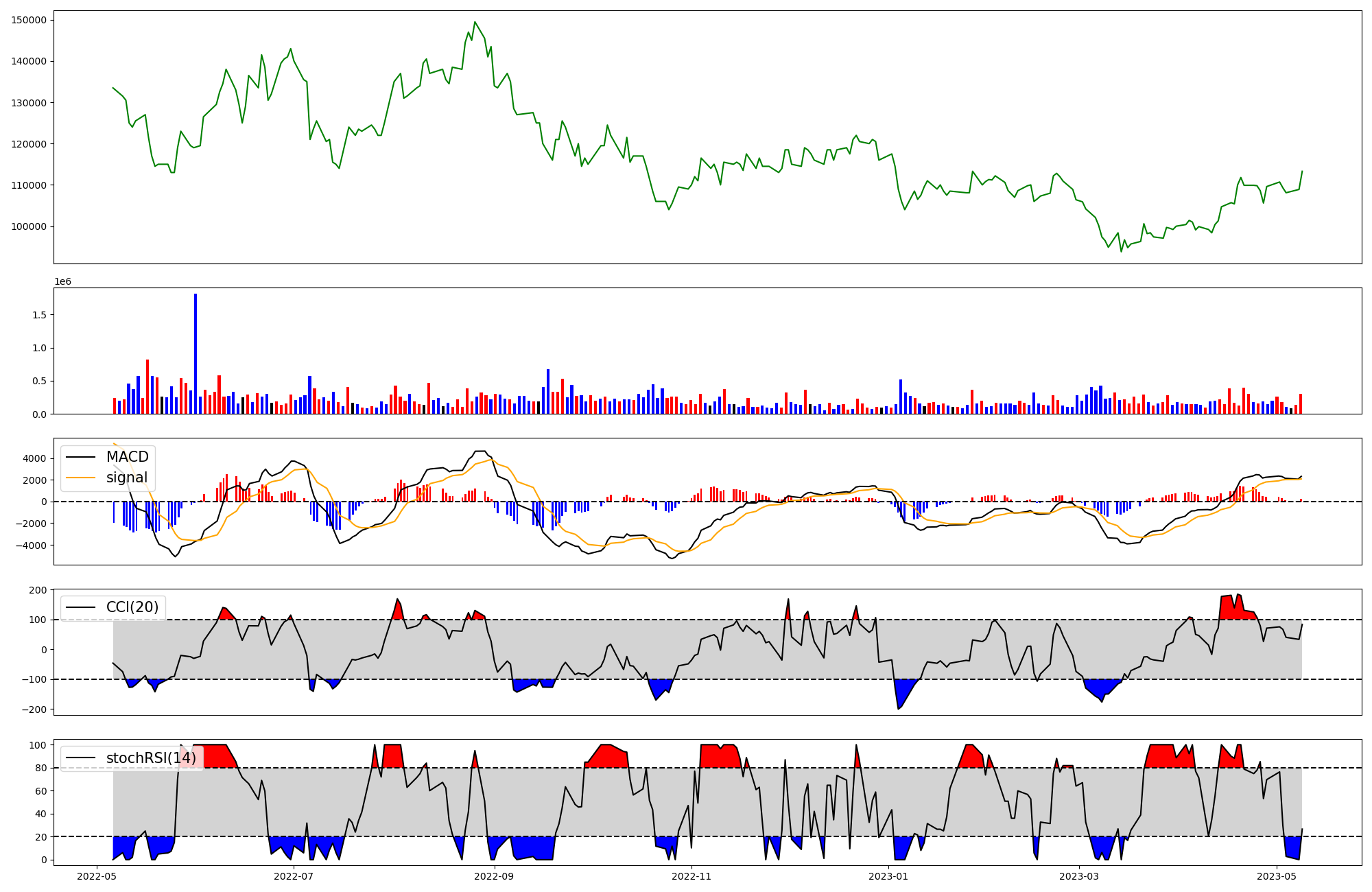
Task: Click the 4000 MACD axis tick label
Action: (34, 458)
